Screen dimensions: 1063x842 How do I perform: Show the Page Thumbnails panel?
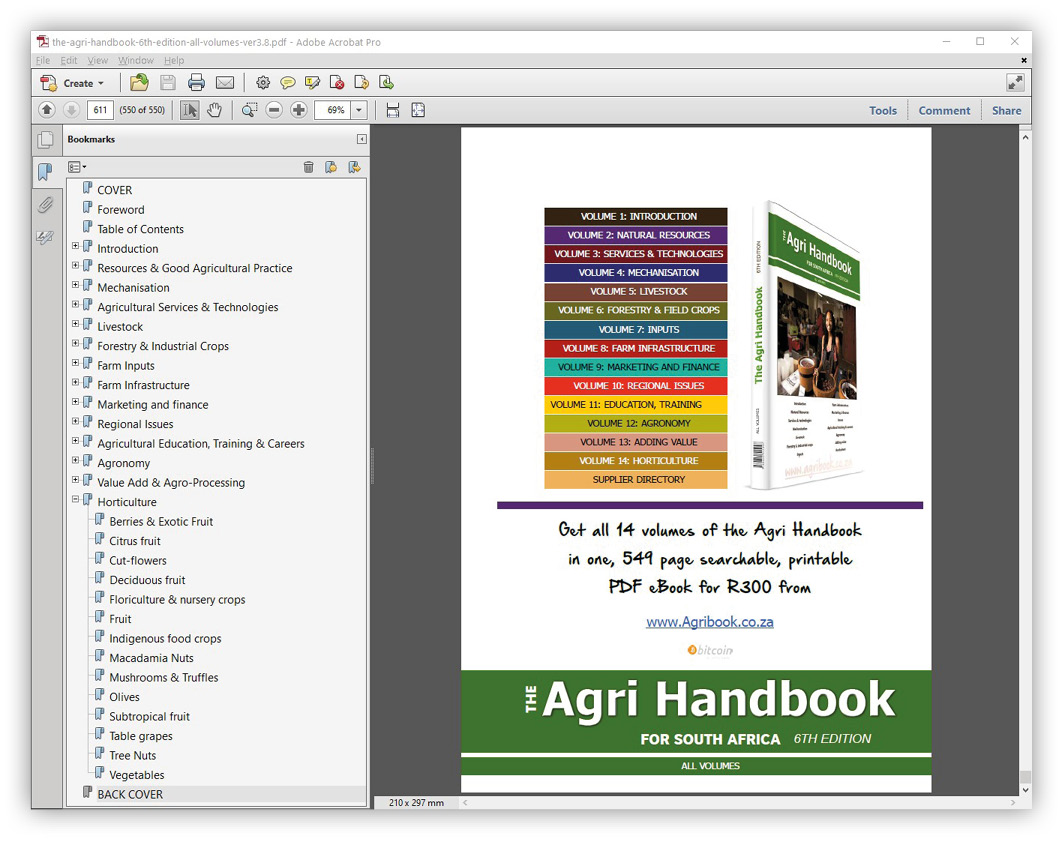click(x=45, y=141)
